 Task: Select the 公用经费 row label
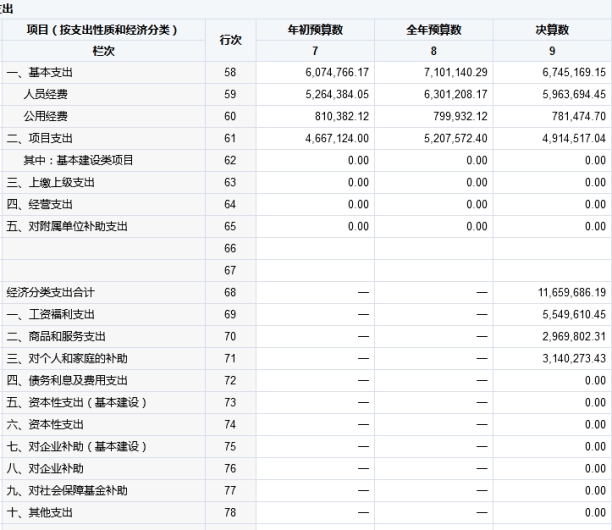click(45, 117)
